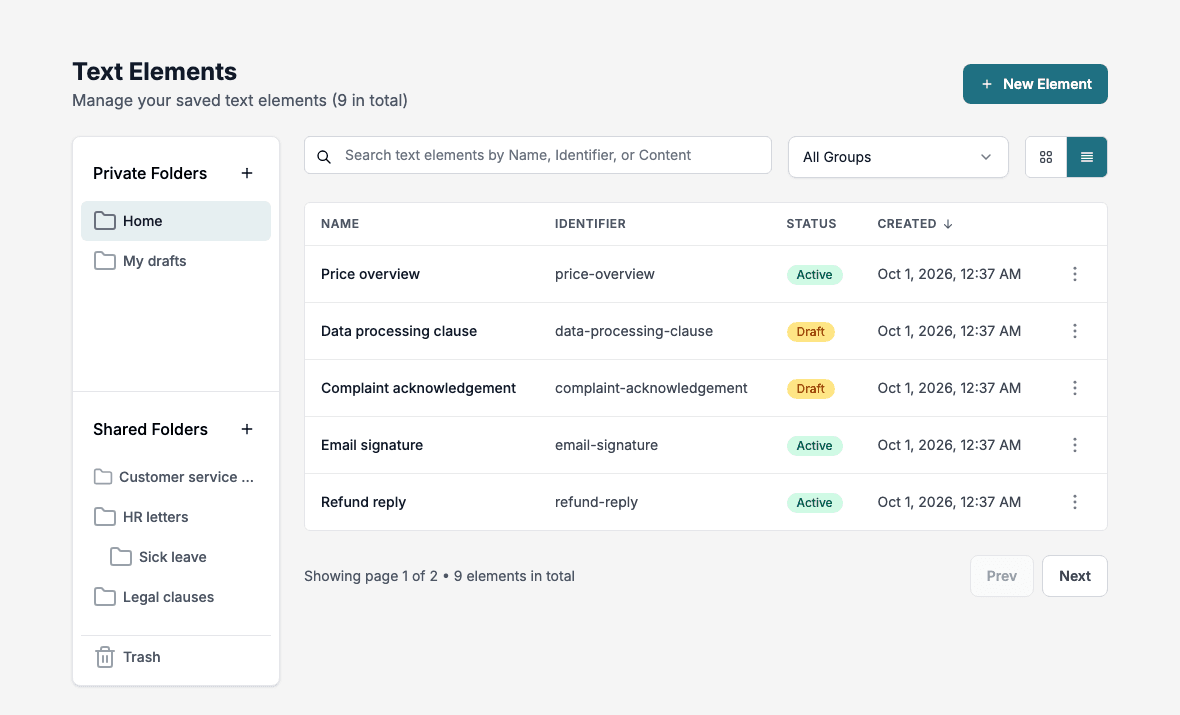Click the Draft badge for Data processing clause

click(x=810, y=332)
